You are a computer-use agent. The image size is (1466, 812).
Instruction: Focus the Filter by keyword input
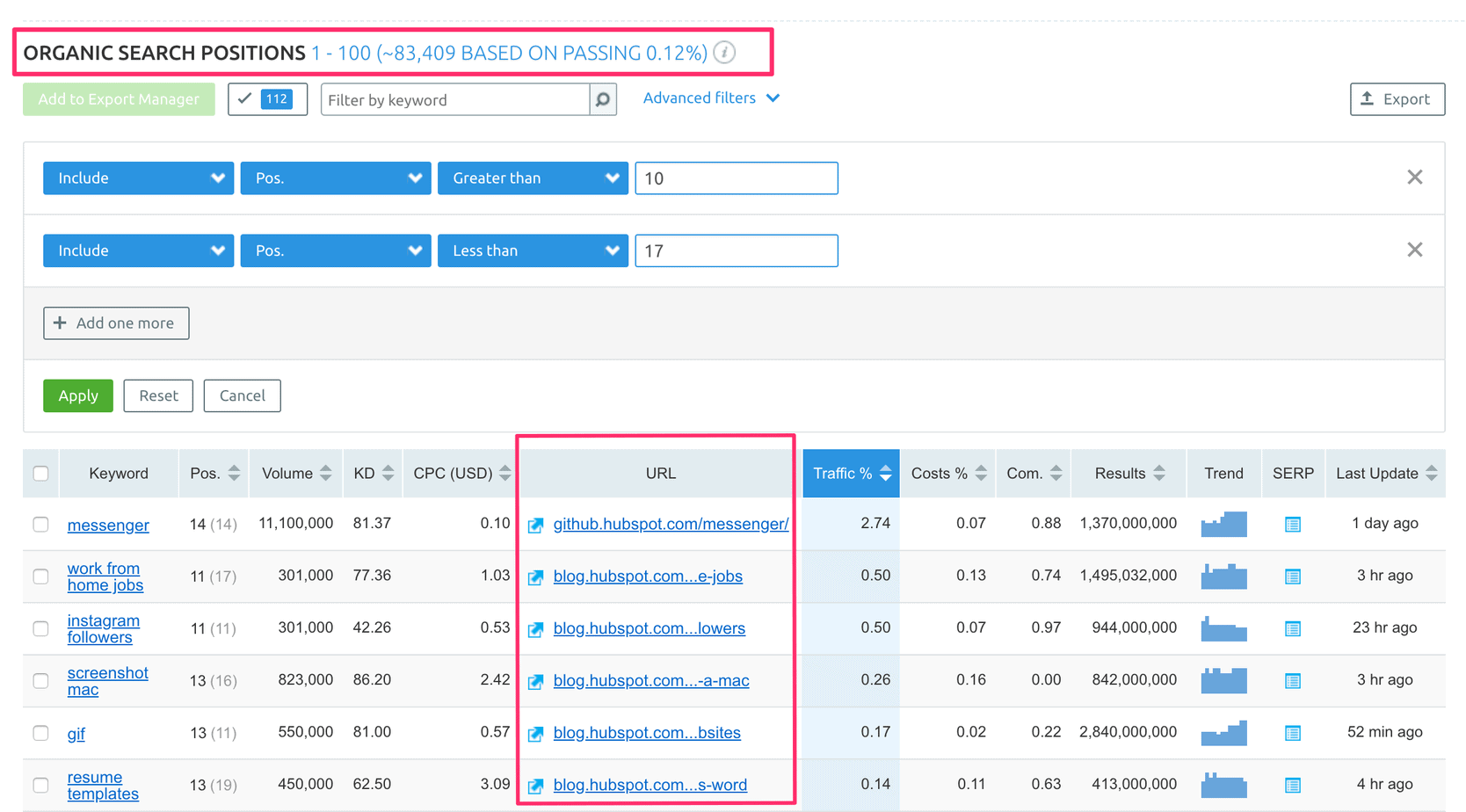(x=455, y=100)
